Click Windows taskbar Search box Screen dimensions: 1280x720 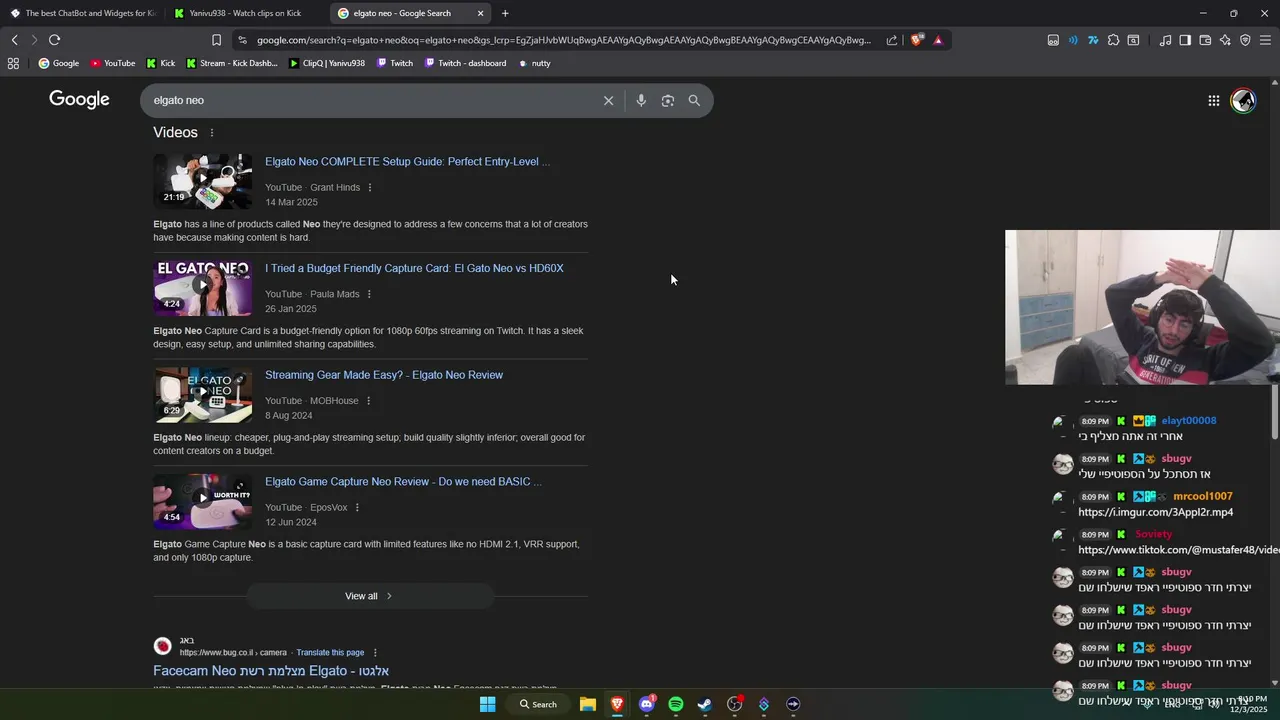click(538, 704)
